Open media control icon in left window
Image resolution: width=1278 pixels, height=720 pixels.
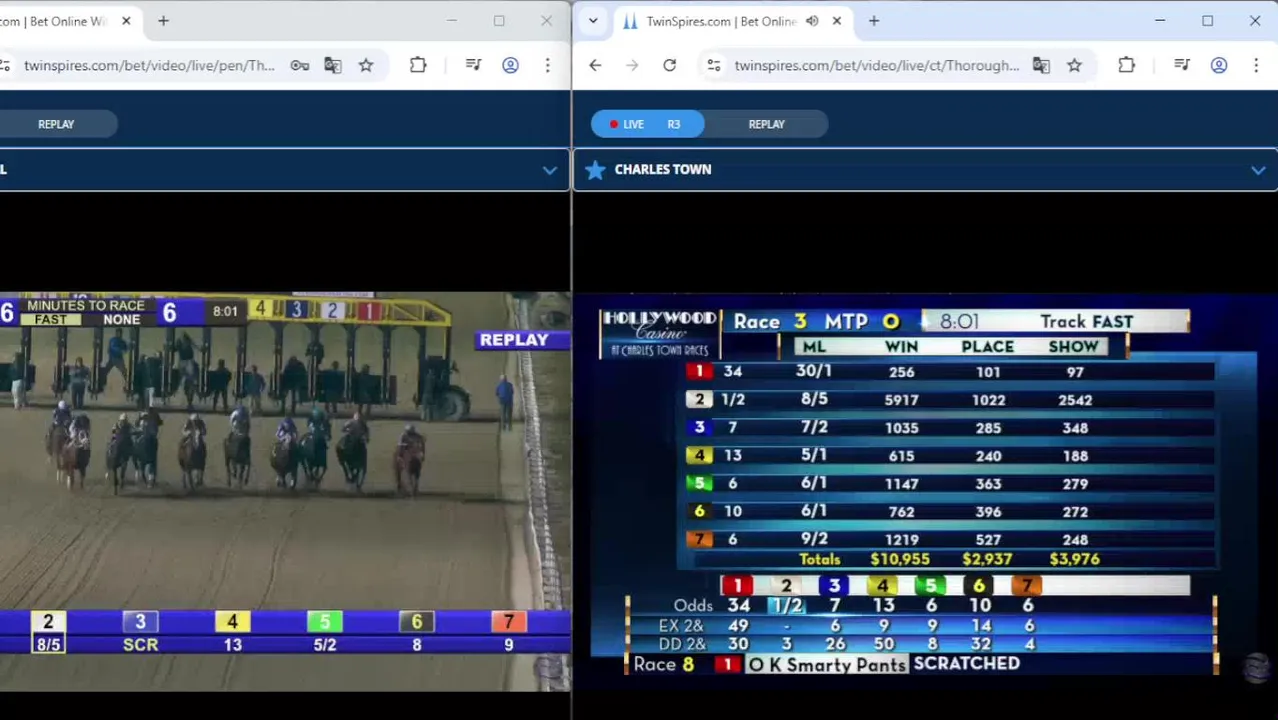[x=474, y=65]
